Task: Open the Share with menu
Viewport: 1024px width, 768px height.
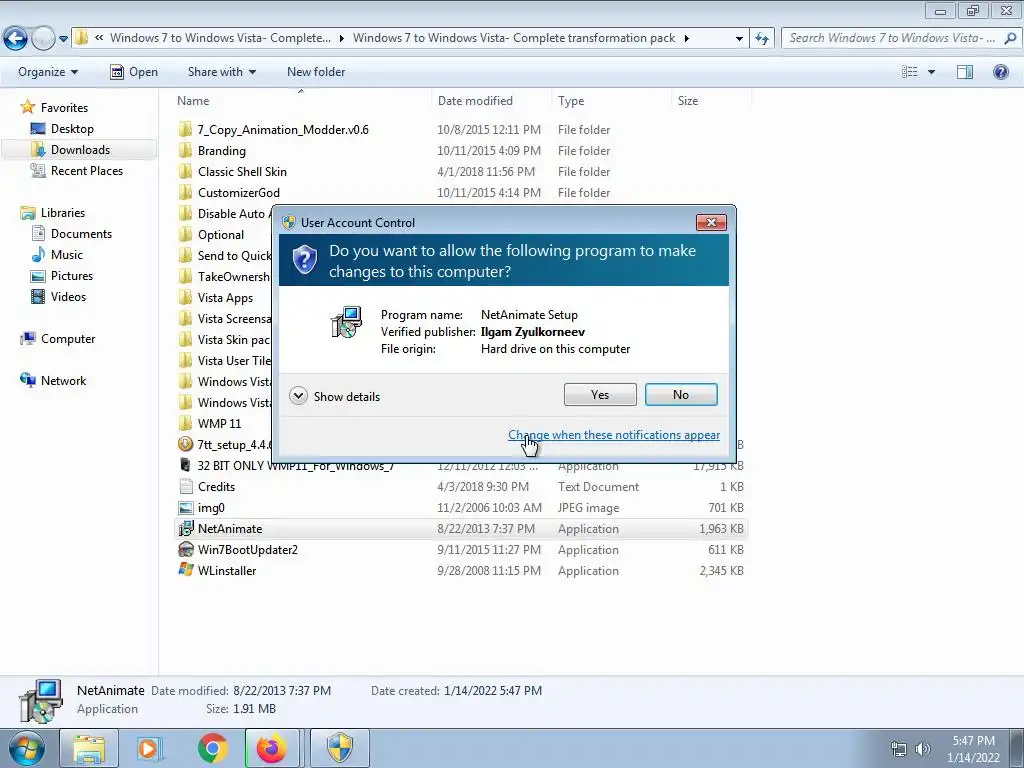Action: point(221,72)
